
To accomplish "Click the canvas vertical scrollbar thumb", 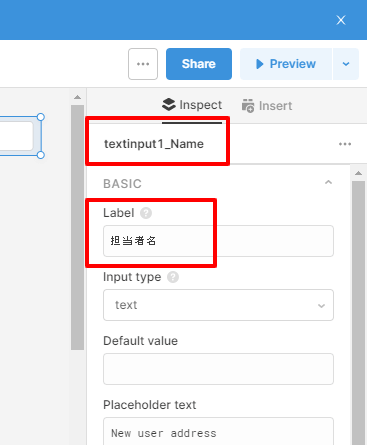I will tap(77, 227).
